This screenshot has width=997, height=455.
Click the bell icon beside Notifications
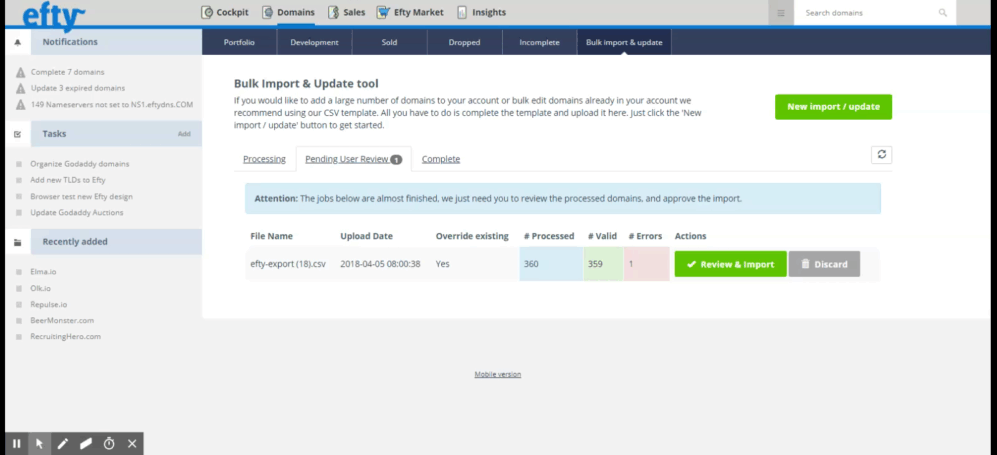click(17, 42)
